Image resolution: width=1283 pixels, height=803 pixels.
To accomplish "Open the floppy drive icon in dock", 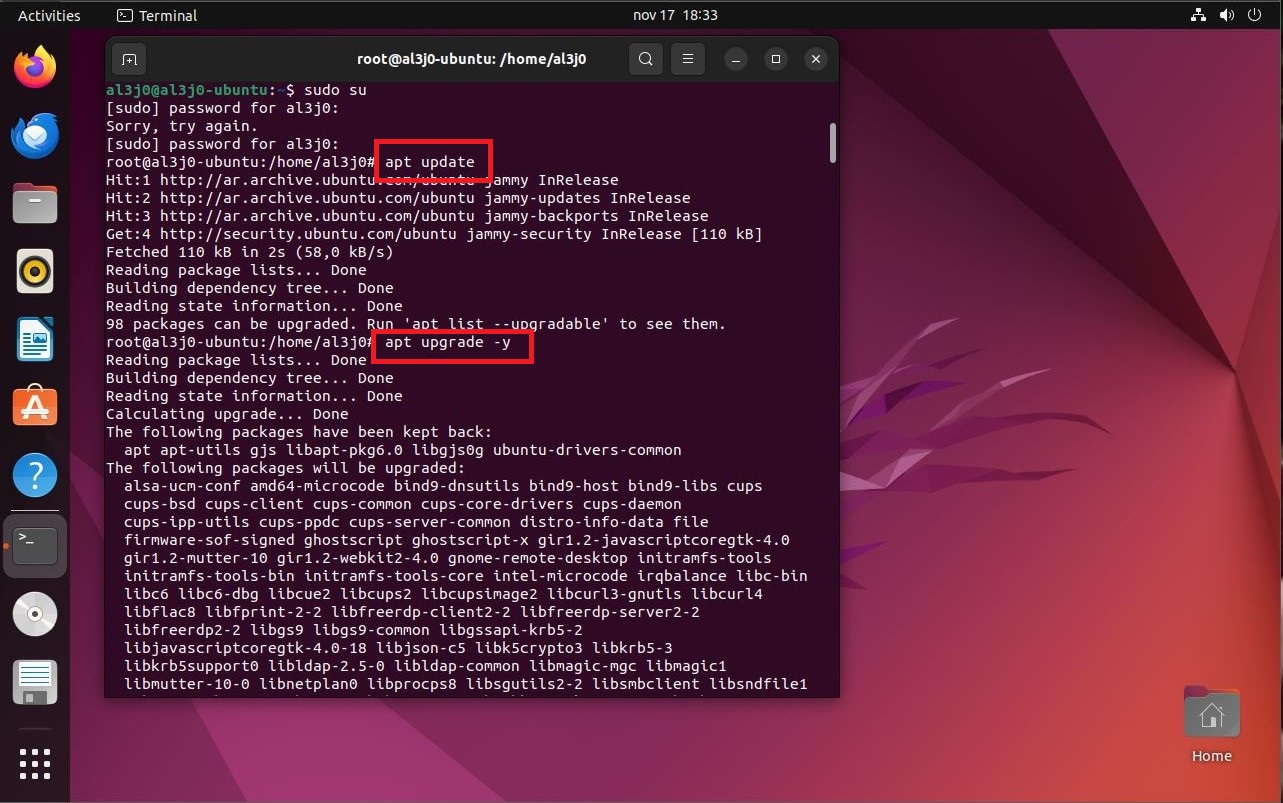I will 35,682.
